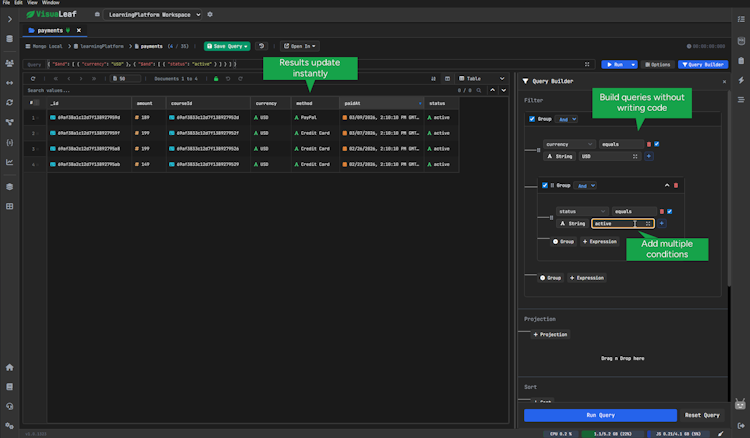Open the File menu

click(x=6, y=2)
